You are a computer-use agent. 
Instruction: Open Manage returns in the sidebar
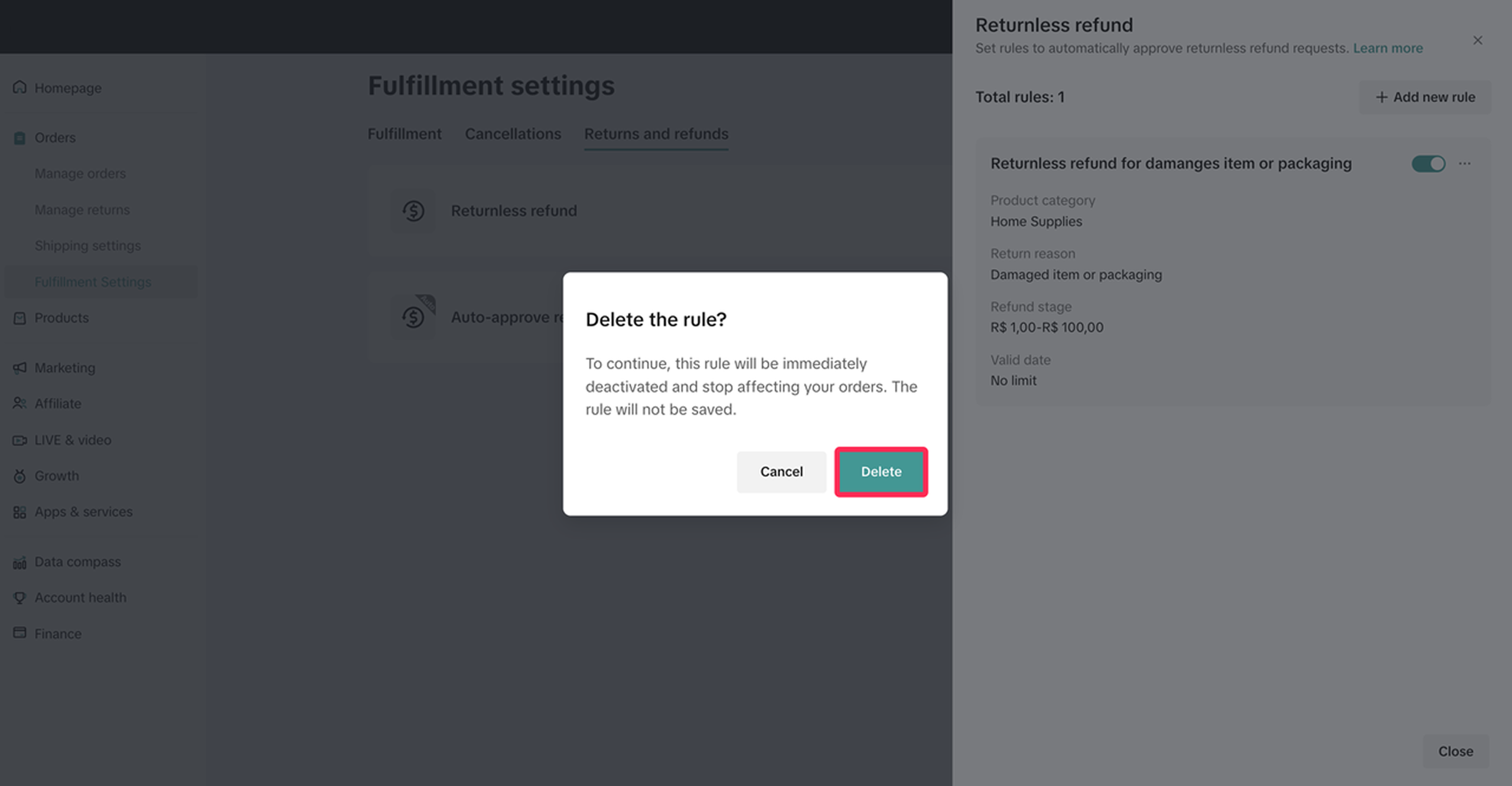(82, 210)
